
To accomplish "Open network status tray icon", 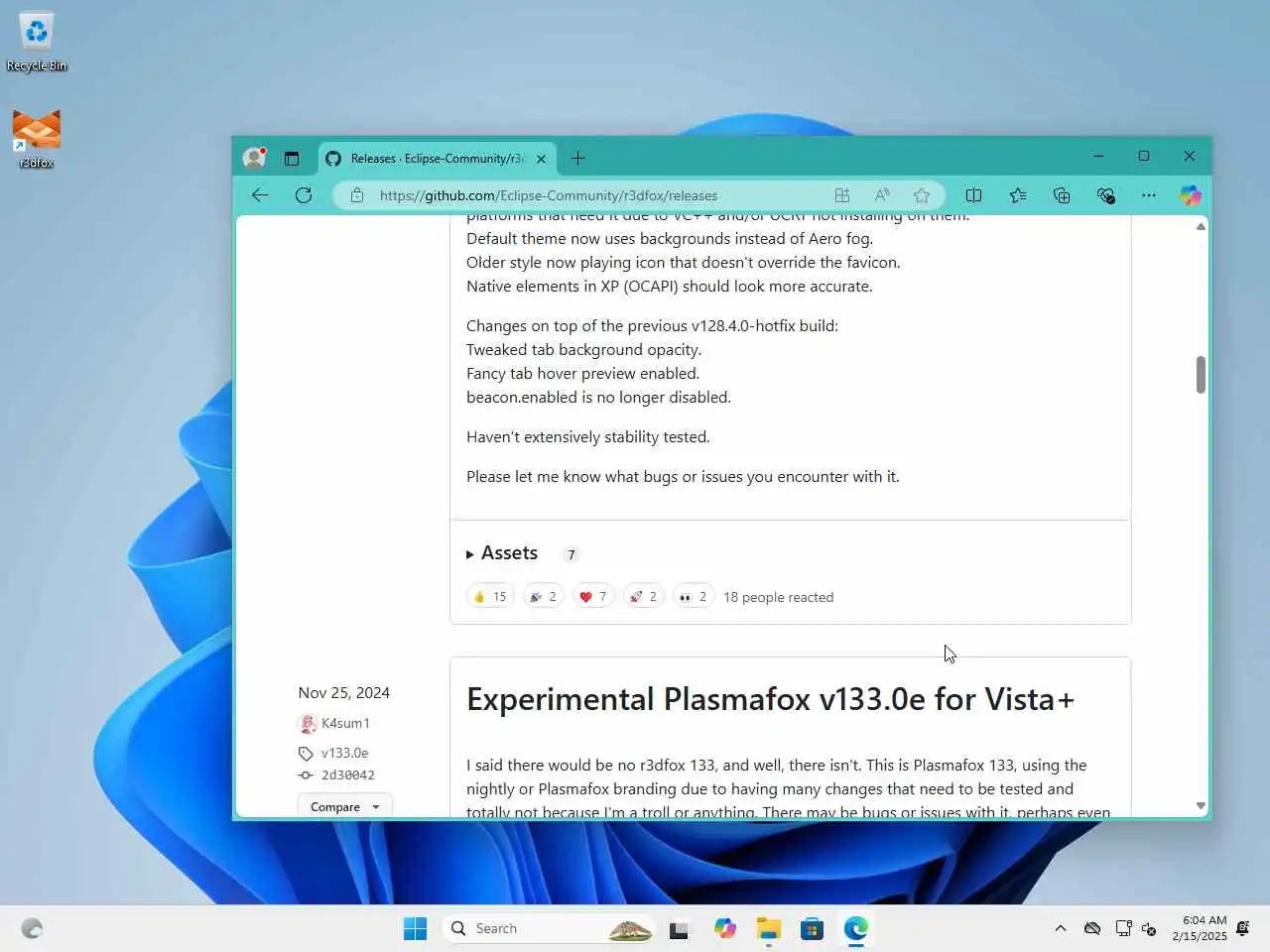I will coord(1123,928).
